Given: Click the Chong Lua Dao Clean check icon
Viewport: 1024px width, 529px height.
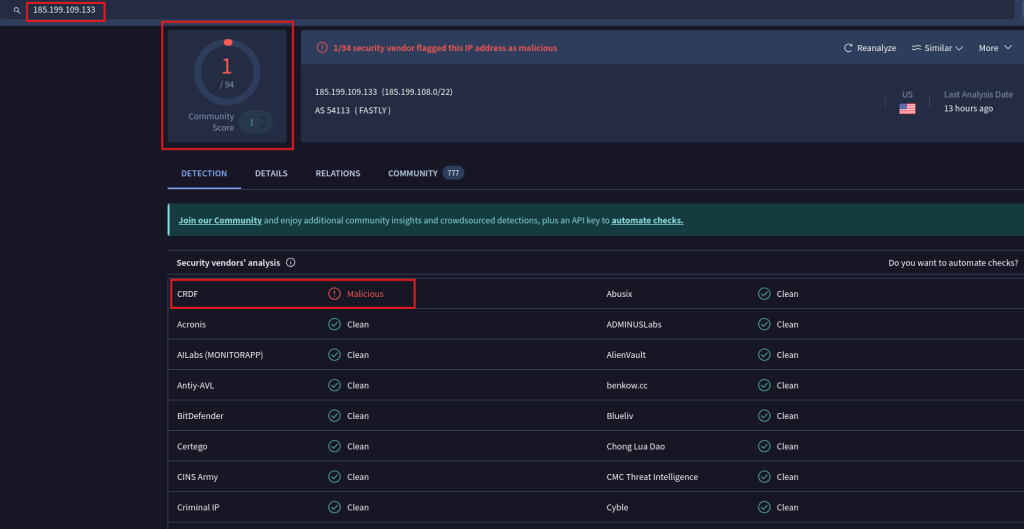Looking at the screenshot, I should pyautogui.click(x=764, y=446).
